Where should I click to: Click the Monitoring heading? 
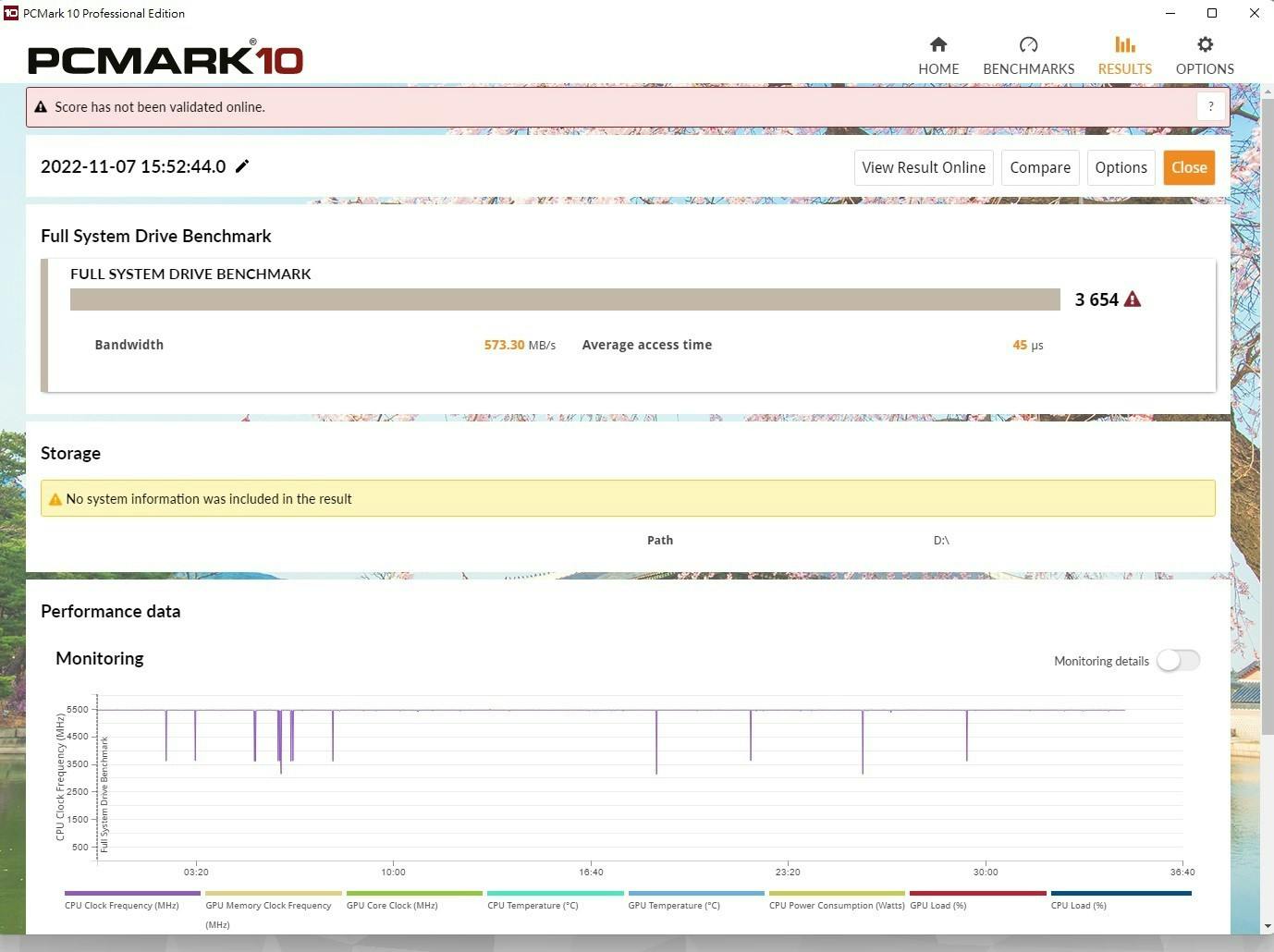[100, 658]
